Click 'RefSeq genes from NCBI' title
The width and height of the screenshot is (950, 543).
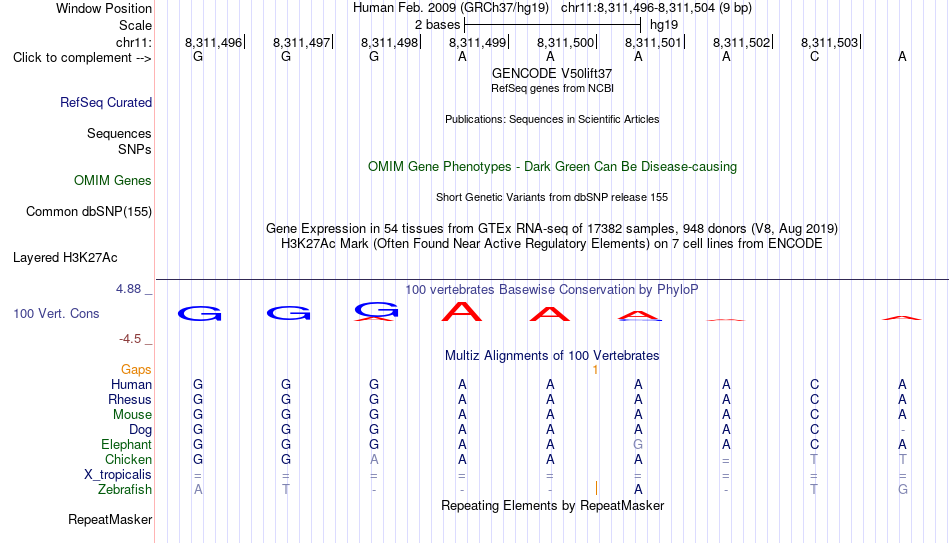[x=552, y=88]
